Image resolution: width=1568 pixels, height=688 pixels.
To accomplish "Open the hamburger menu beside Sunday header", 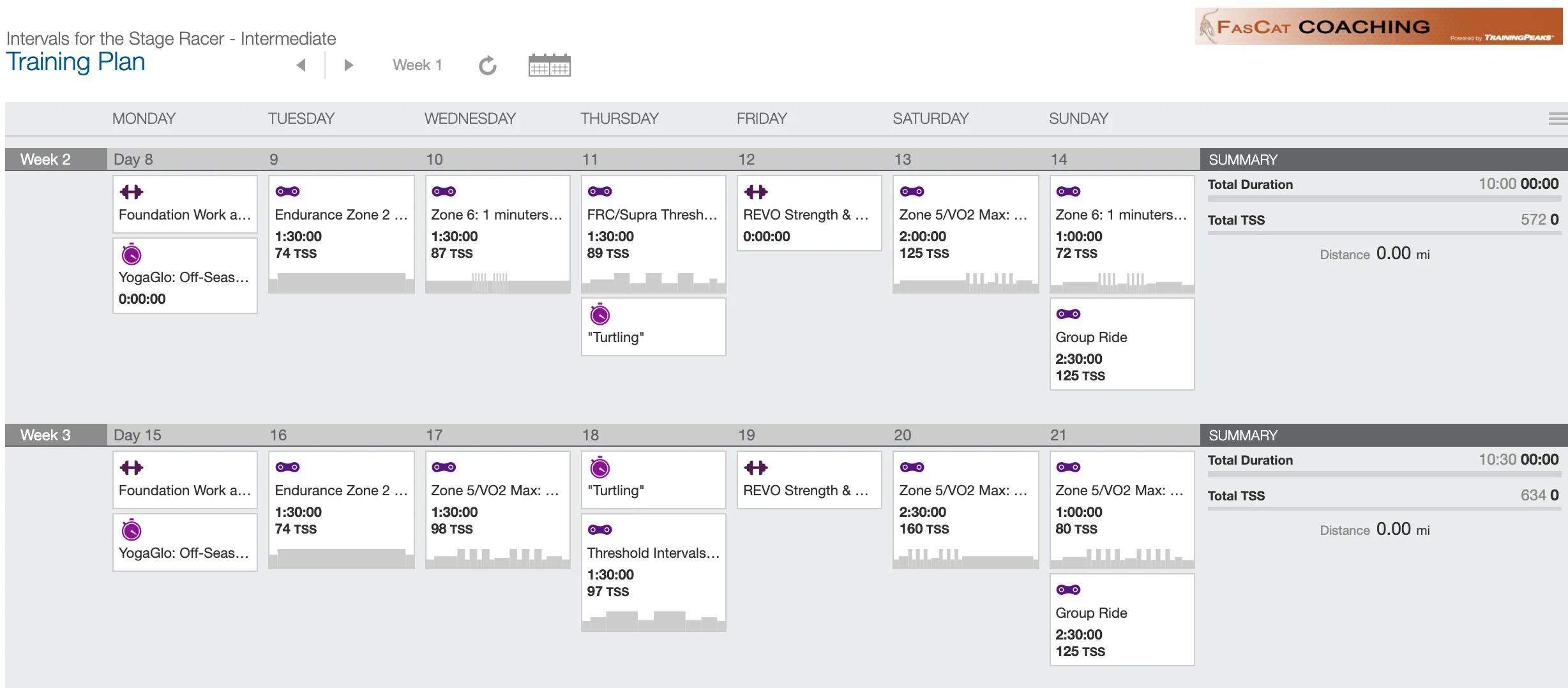I will [x=1558, y=119].
